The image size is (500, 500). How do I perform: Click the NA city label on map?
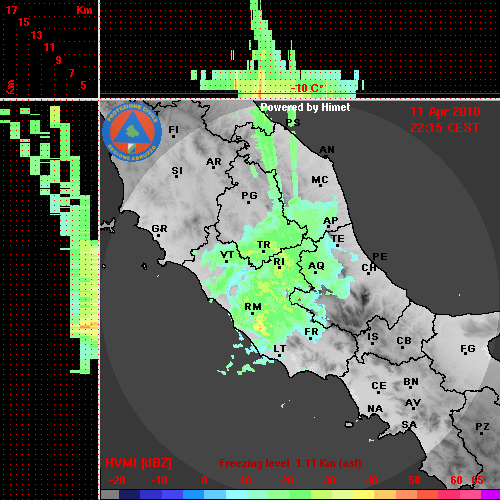point(375,408)
